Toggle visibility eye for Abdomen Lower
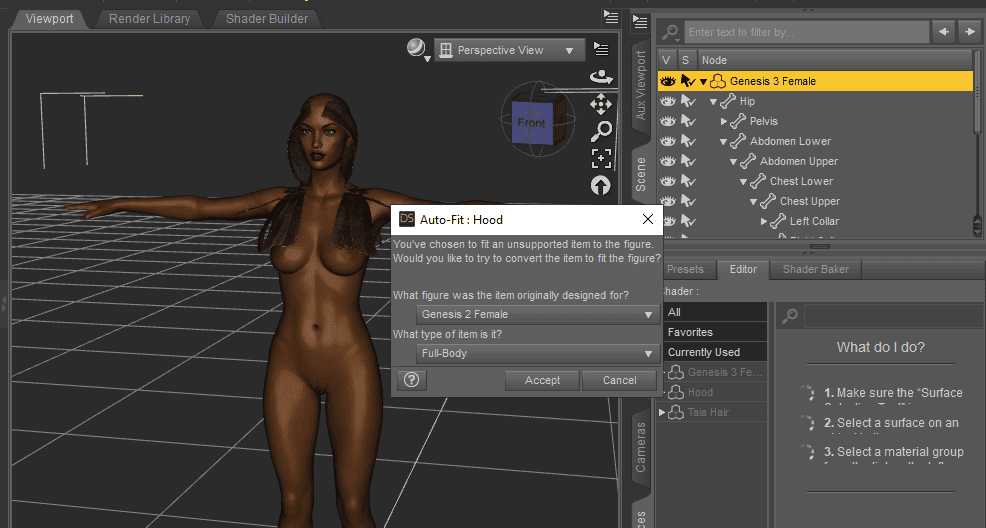The width and height of the screenshot is (986, 528). (668, 141)
